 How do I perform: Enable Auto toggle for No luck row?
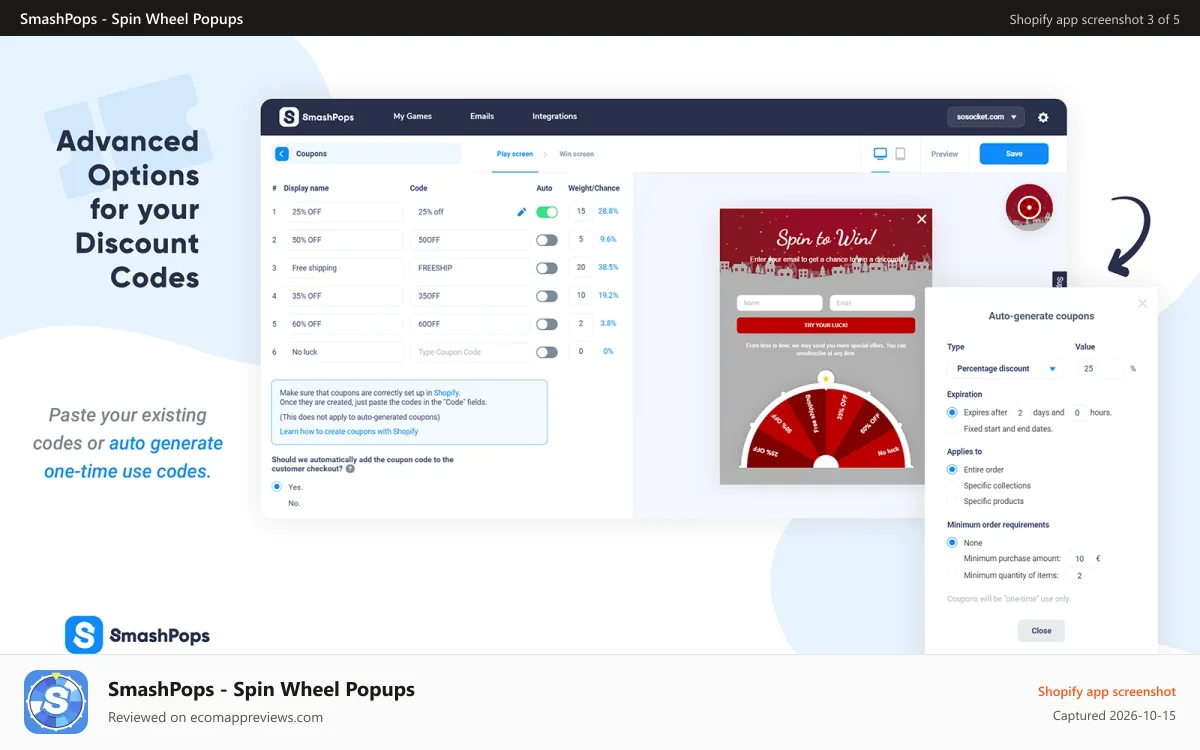(x=547, y=352)
